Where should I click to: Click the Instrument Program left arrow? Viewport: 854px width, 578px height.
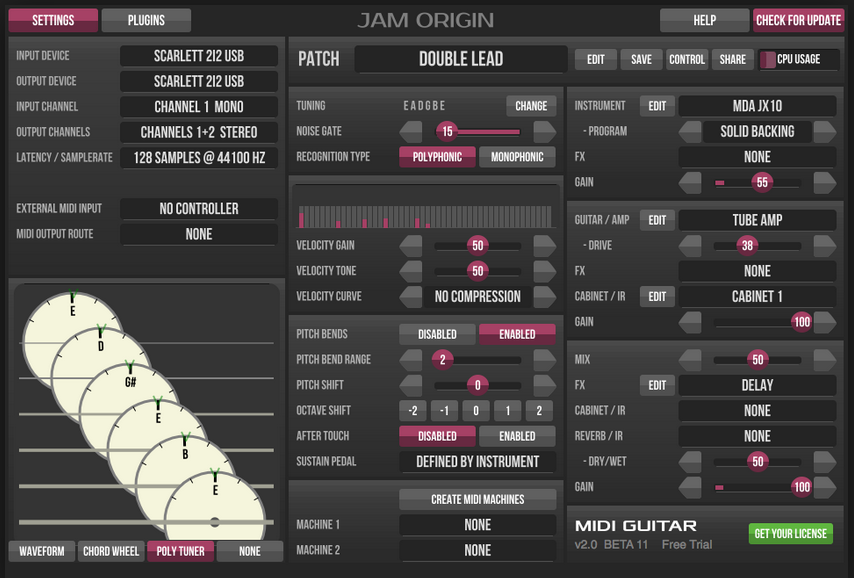(690, 132)
